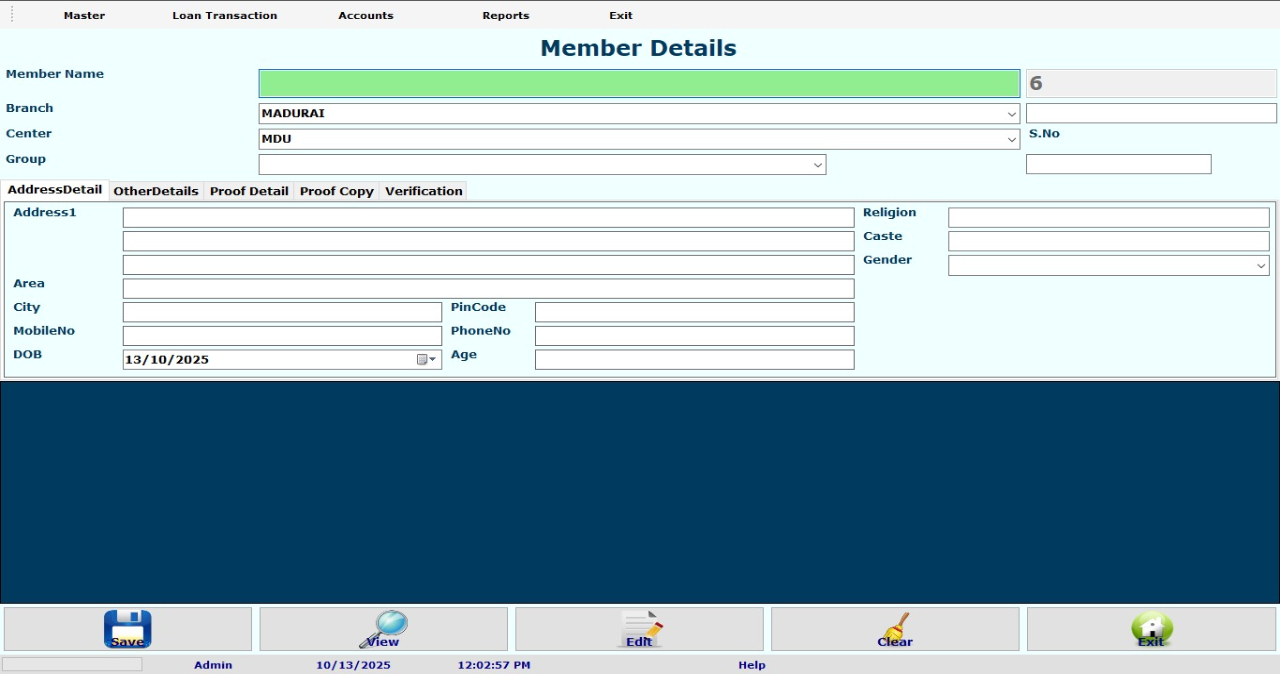Click the green Member Name field
This screenshot has height=674, width=1280.
tap(639, 84)
